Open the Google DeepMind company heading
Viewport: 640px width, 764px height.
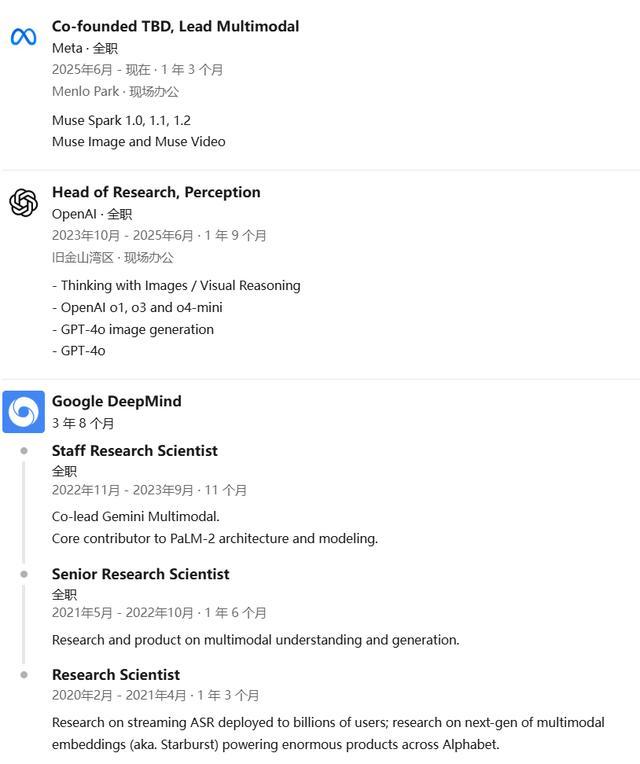coord(116,401)
